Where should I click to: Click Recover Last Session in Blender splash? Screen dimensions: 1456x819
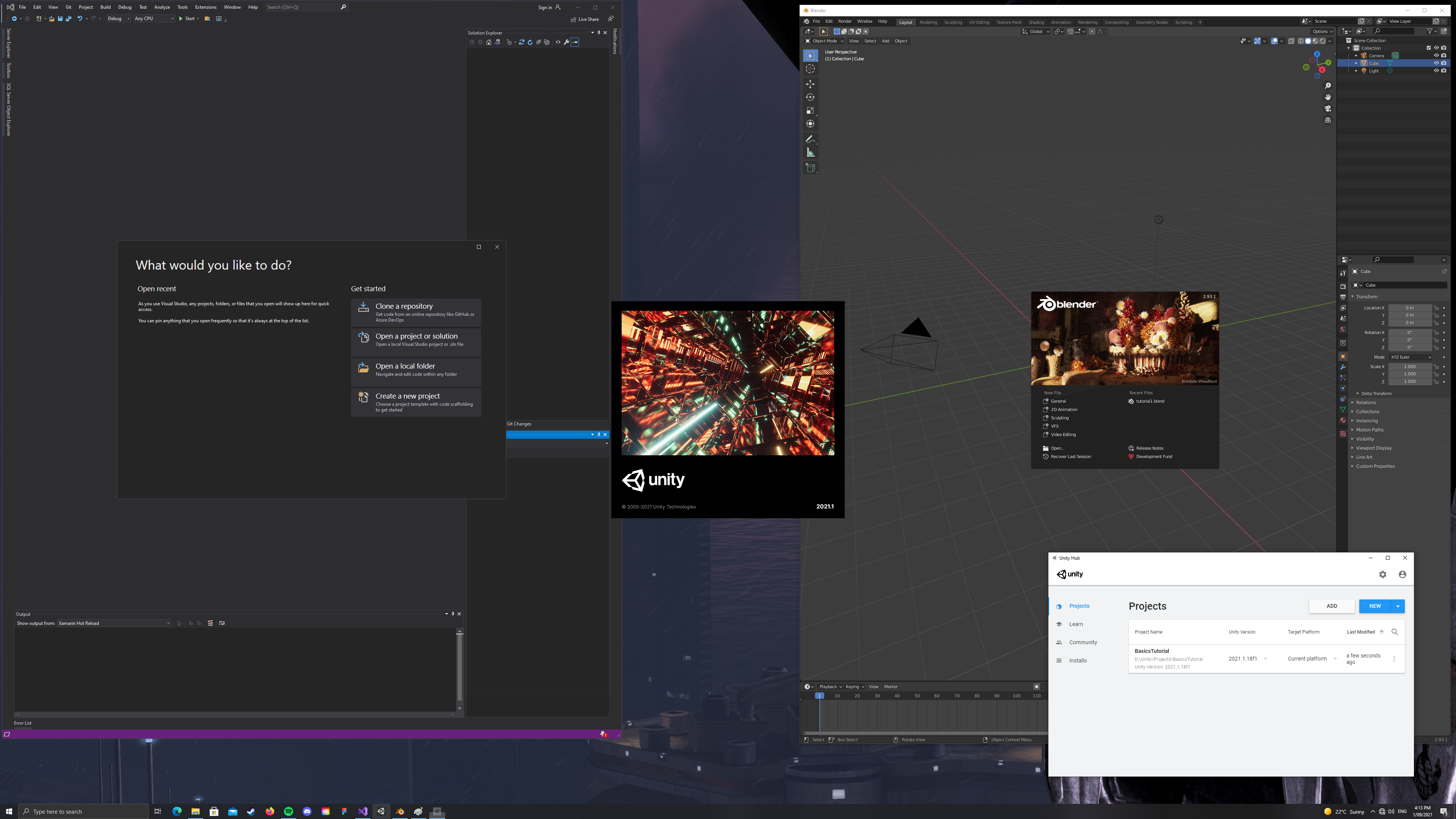click(x=1067, y=457)
